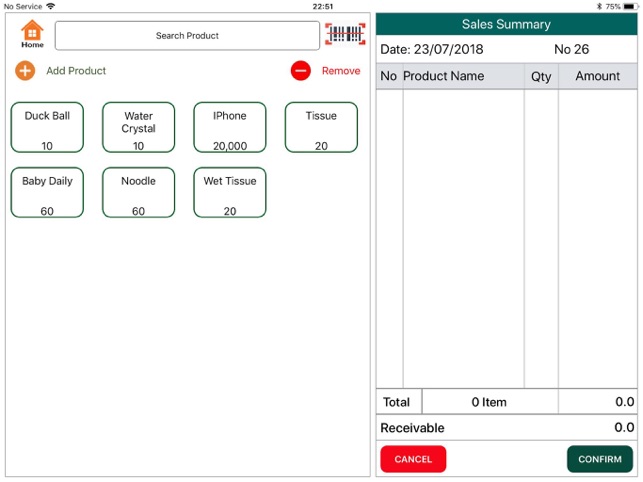The height and width of the screenshot is (482, 643).
Task: Tap the 22:51 clock in status bar
Action: click(323, 7)
